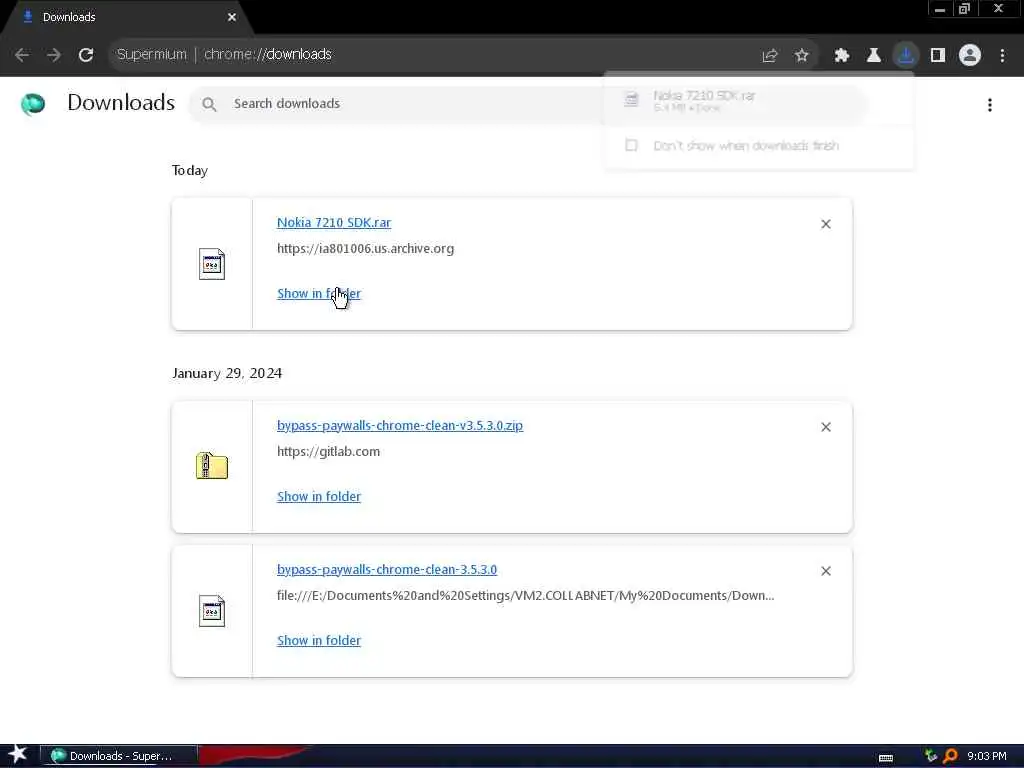The height and width of the screenshot is (768, 1024).
Task: Open bypass-paywalls-chrome-clean-3.5.3.0 link
Action: click(x=387, y=569)
